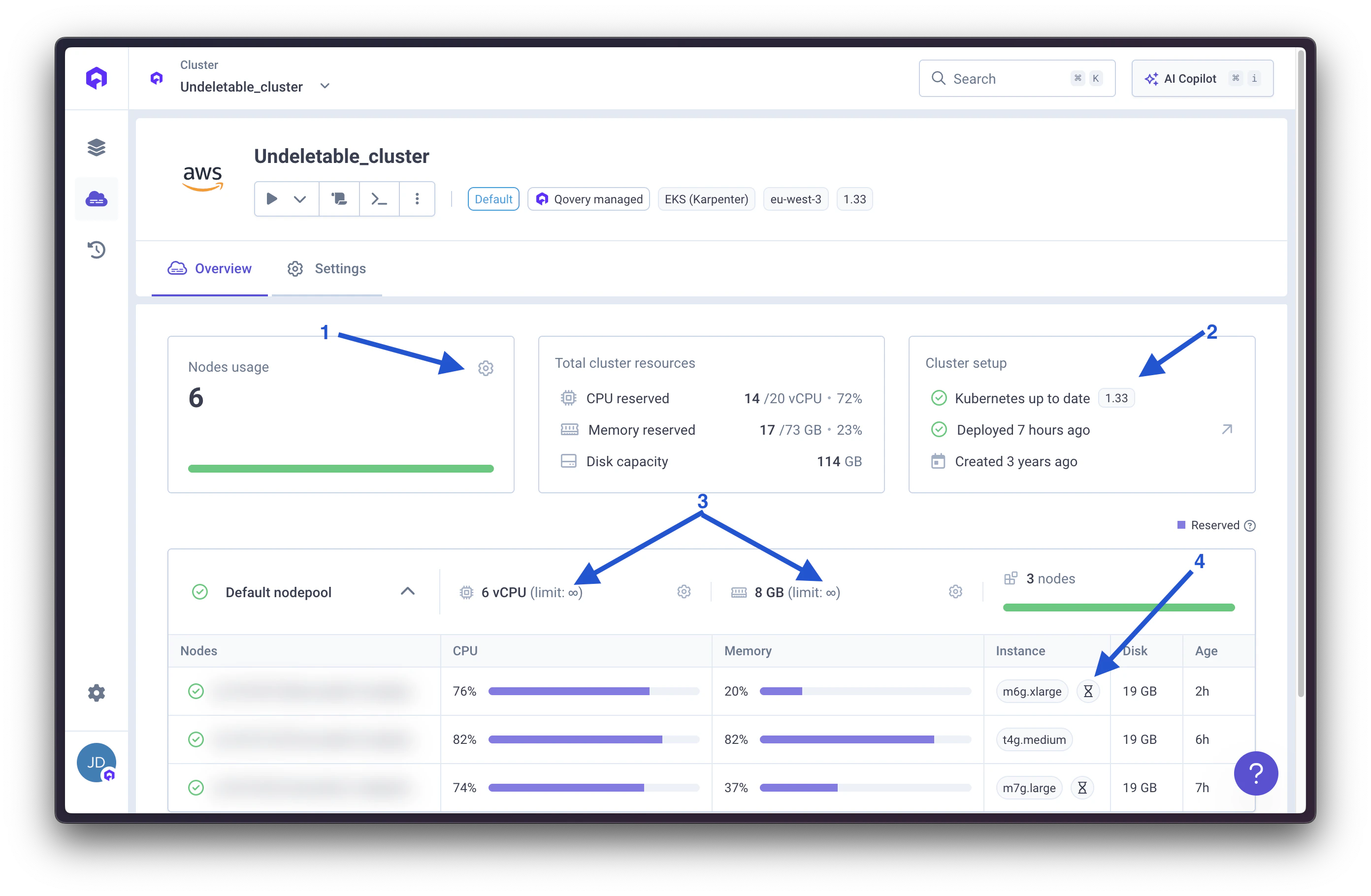
Task: Open memory limit settings gear
Action: (x=955, y=592)
